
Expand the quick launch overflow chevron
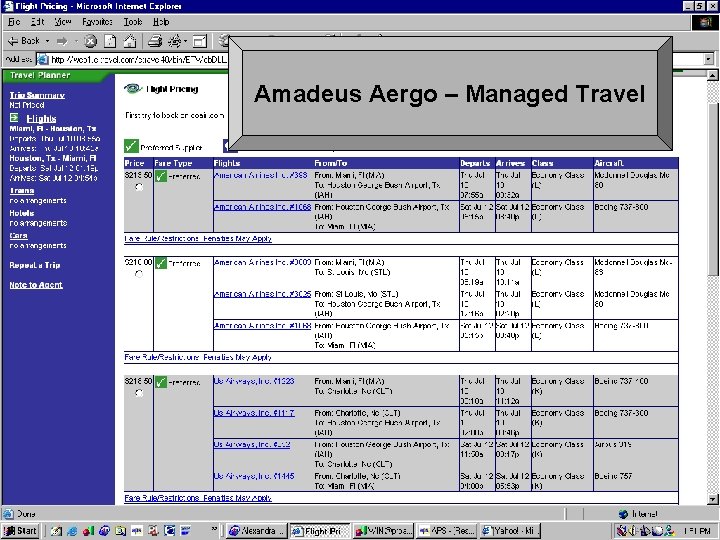pos(214,529)
